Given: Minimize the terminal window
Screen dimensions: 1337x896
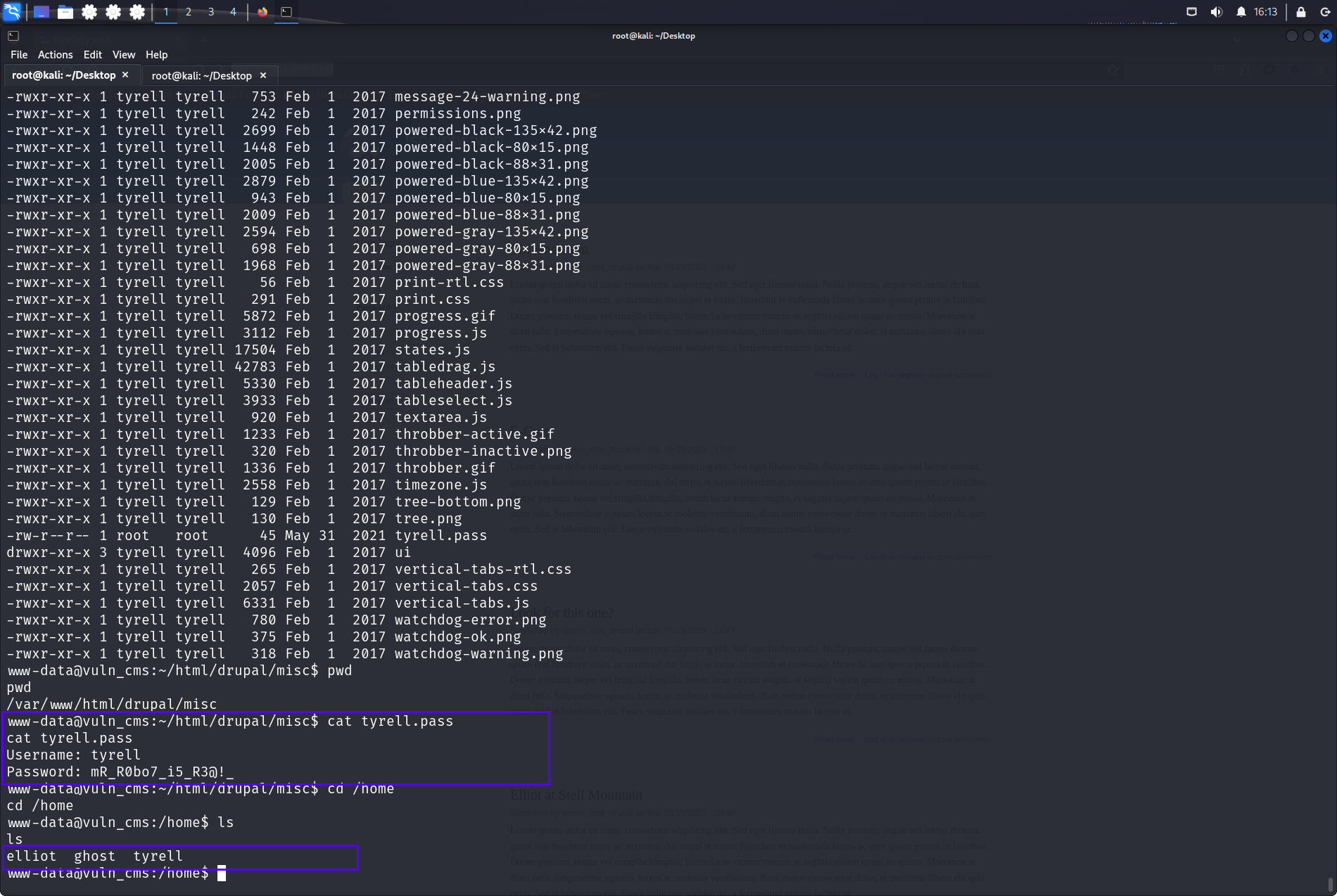Looking at the screenshot, I should (x=1292, y=36).
